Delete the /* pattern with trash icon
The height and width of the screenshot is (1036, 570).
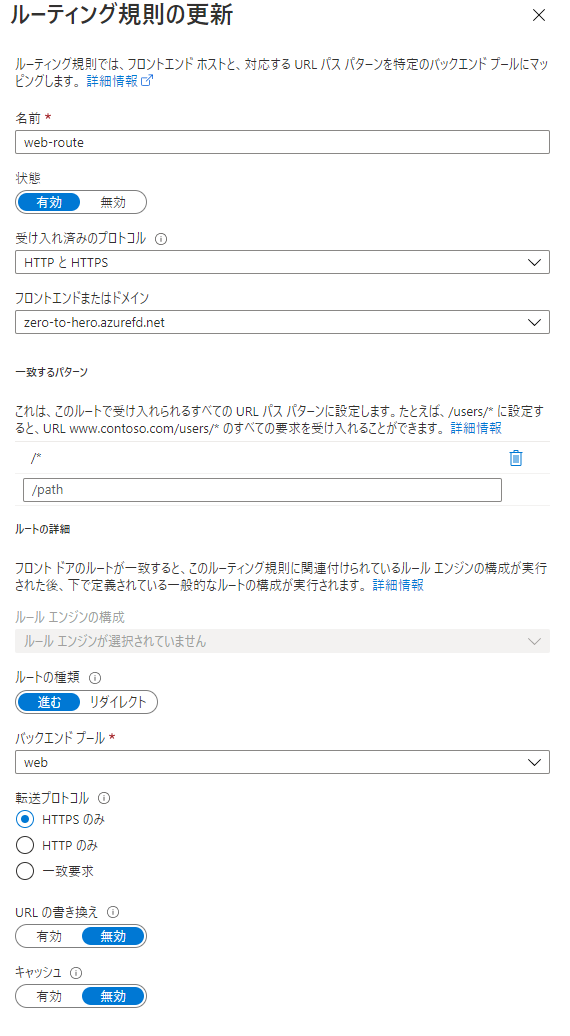516,458
